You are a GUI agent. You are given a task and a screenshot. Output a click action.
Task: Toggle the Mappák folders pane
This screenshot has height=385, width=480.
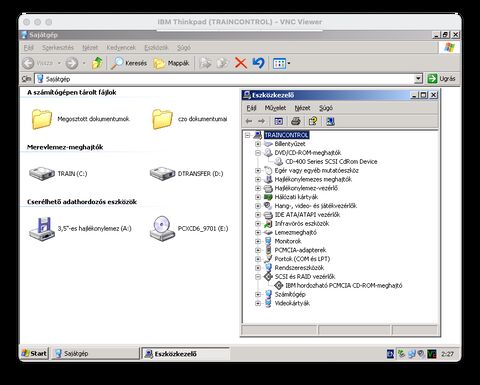(171, 63)
